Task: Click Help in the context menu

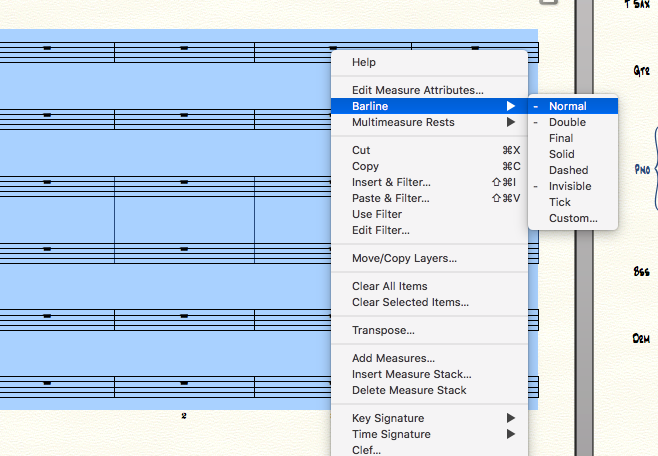Action: coord(364,62)
